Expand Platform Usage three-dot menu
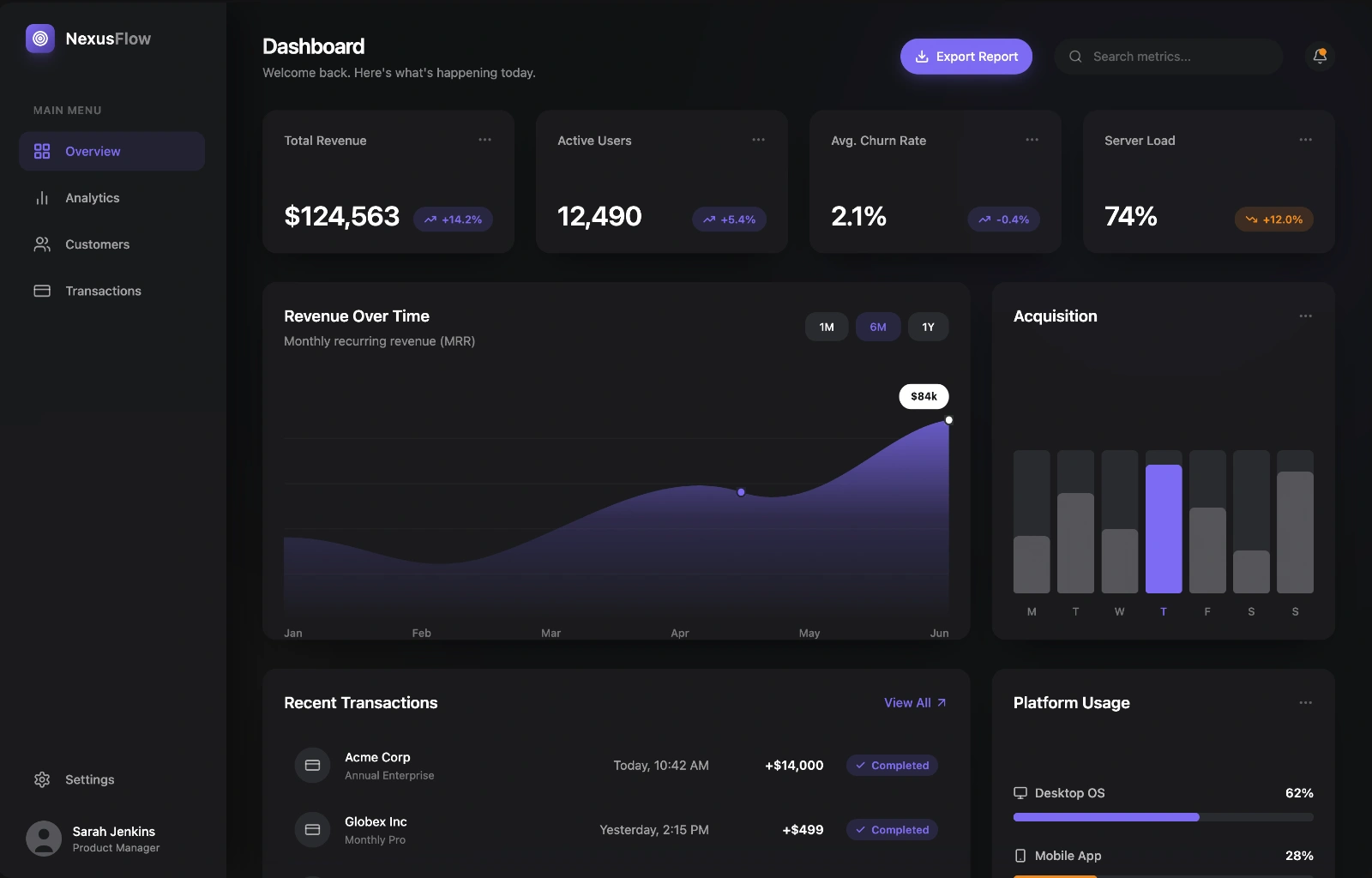This screenshot has width=1372, height=878. pos(1305,703)
